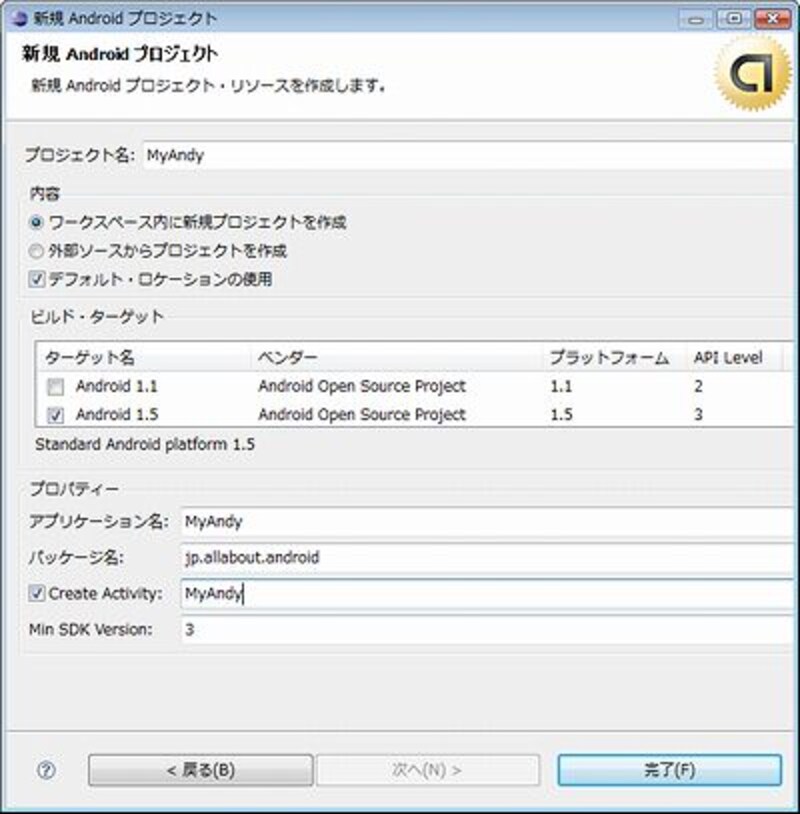Click the Android 1.1 target name
This screenshot has width=800, height=814.
[116, 386]
